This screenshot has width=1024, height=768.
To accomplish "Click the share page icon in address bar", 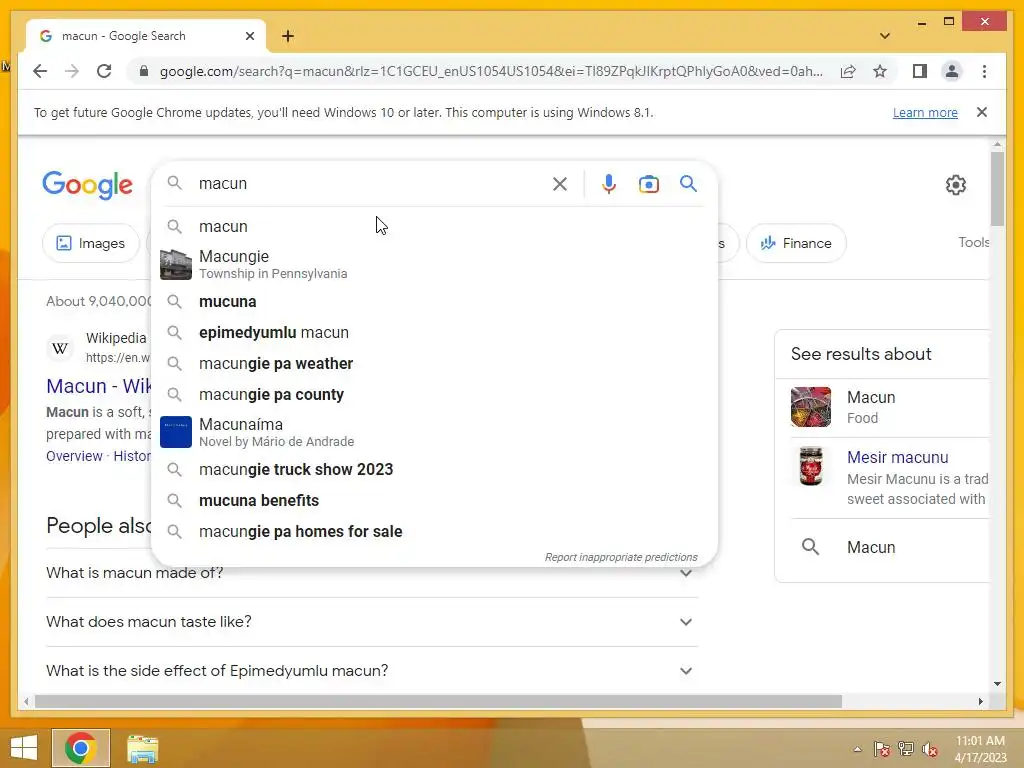I will pyautogui.click(x=848, y=71).
